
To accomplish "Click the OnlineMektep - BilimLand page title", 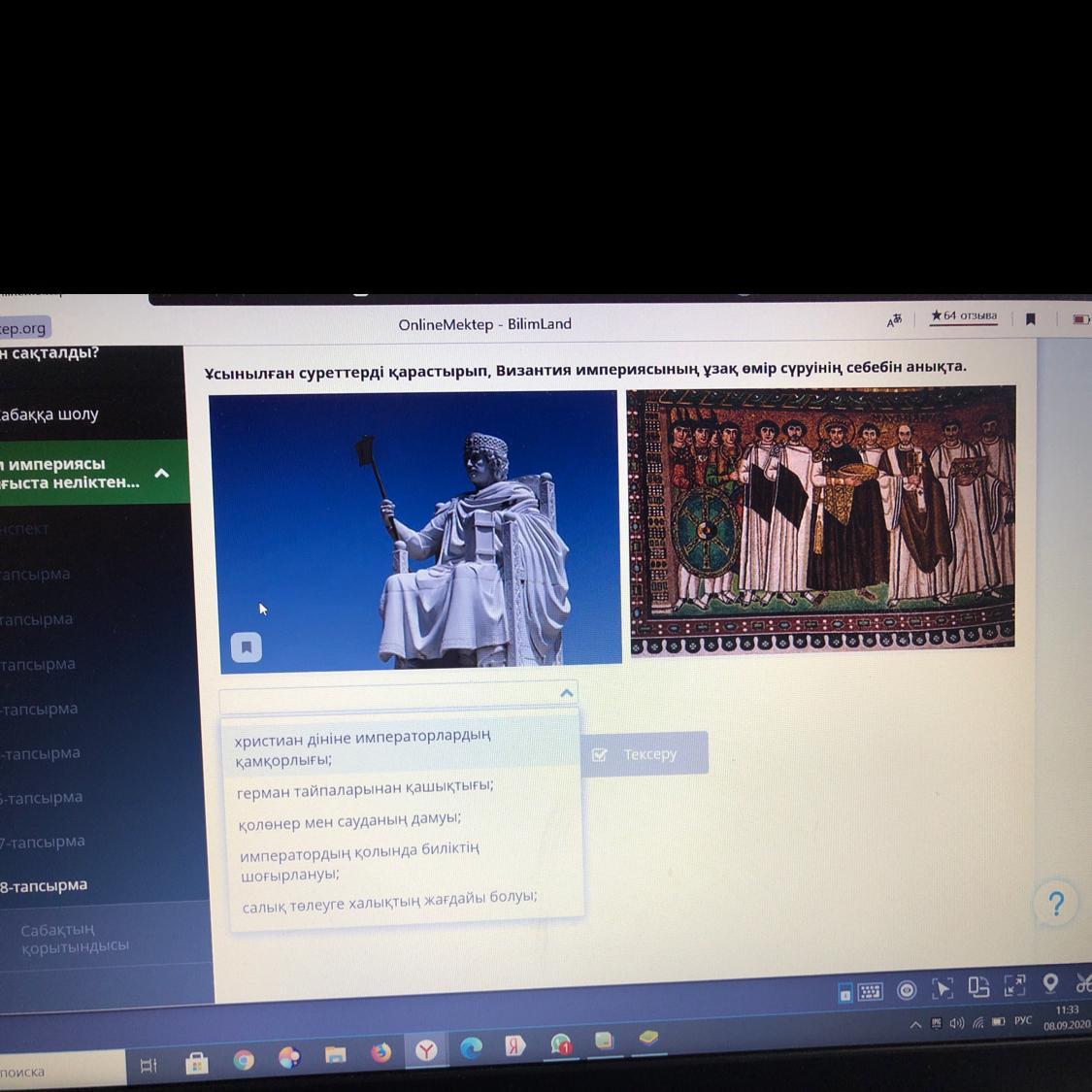I will pyautogui.click(x=484, y=324).
